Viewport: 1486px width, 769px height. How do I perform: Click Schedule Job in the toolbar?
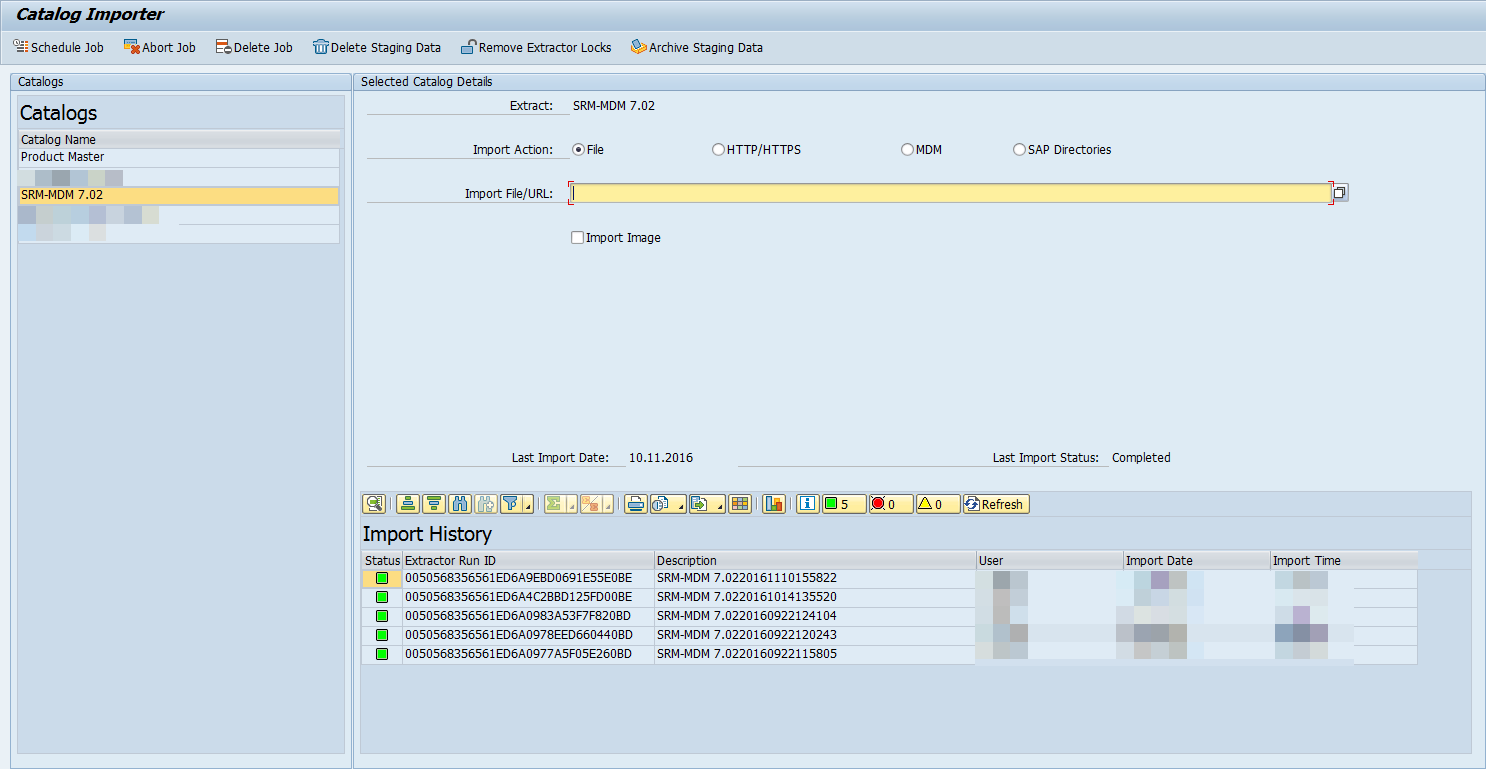58,47
